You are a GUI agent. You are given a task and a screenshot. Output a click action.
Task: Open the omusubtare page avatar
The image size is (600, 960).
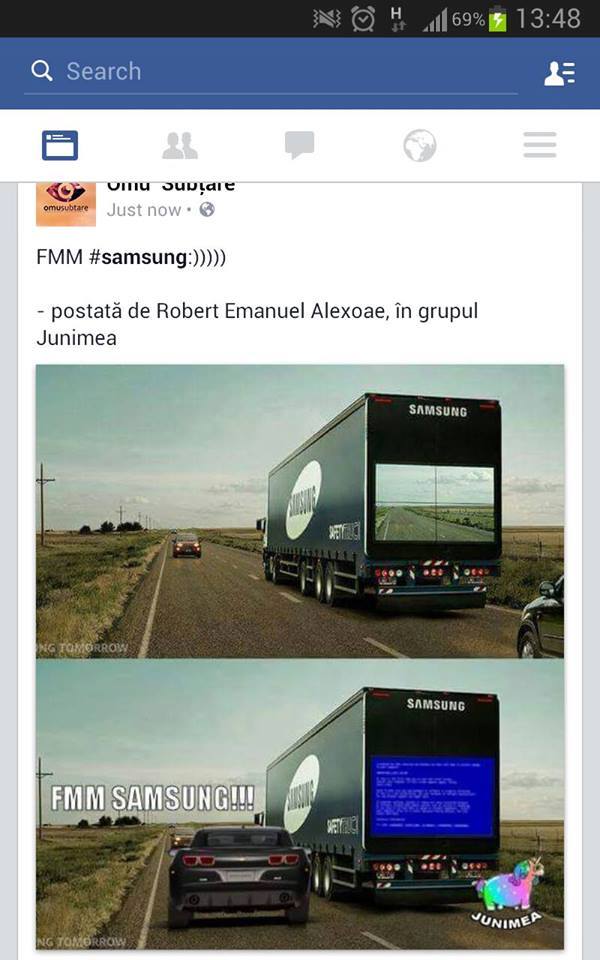click(x=66, y=204)
